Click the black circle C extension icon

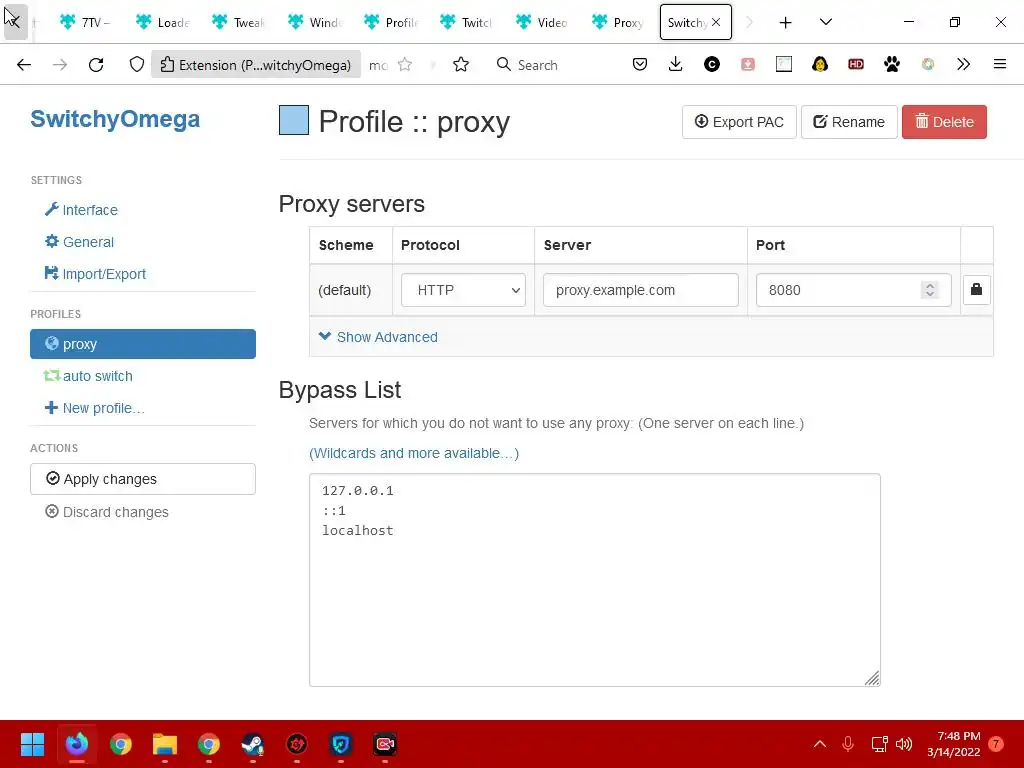point(712,64)
